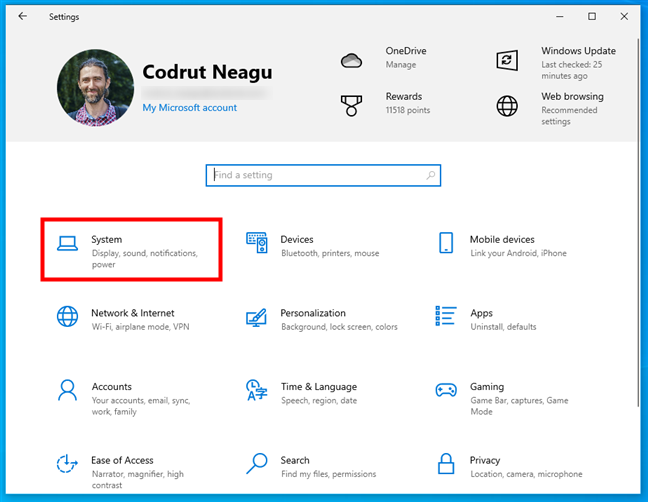Click 'Recommended settings' under Web browsing
The height and width of the screenshot is (502, 648).
(569, 116)
